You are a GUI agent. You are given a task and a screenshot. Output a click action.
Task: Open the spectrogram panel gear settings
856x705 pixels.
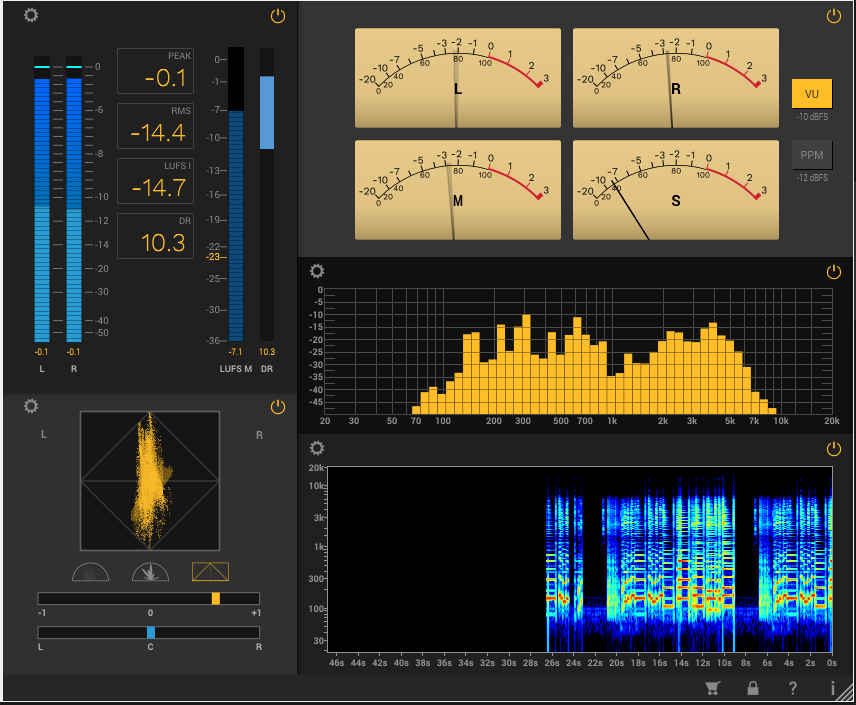coord(317,448)
